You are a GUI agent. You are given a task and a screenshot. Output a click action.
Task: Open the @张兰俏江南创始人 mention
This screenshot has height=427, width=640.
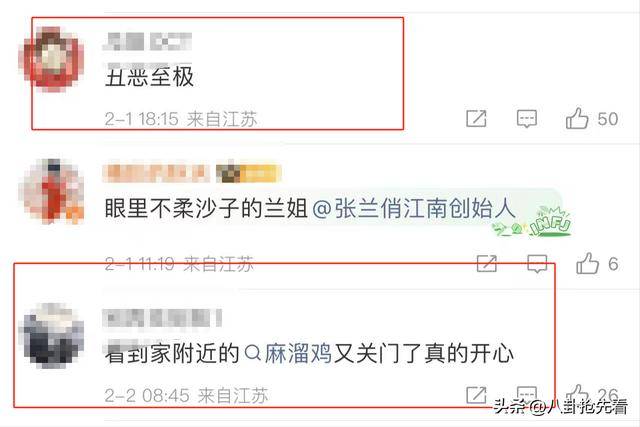tap(413, 209)
